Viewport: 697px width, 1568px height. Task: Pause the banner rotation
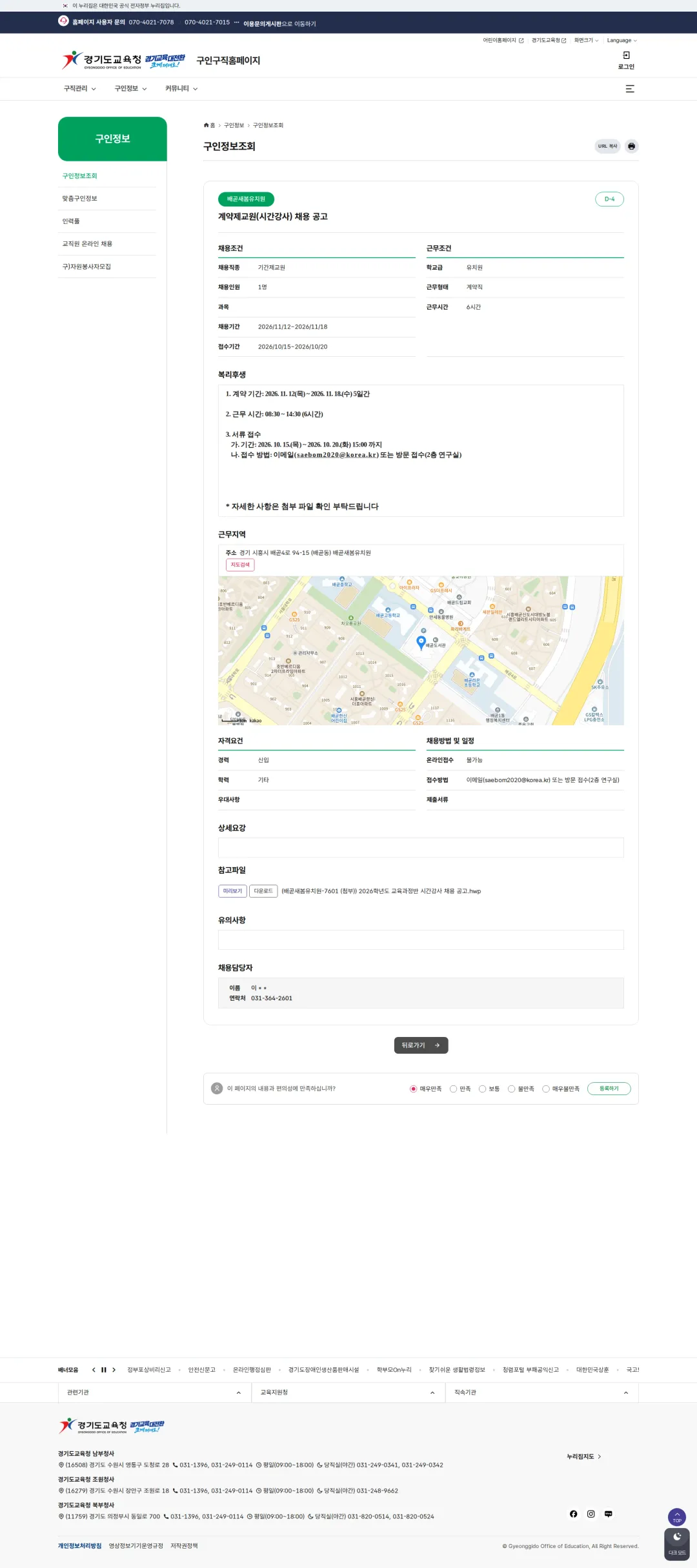coord(103,1370)
